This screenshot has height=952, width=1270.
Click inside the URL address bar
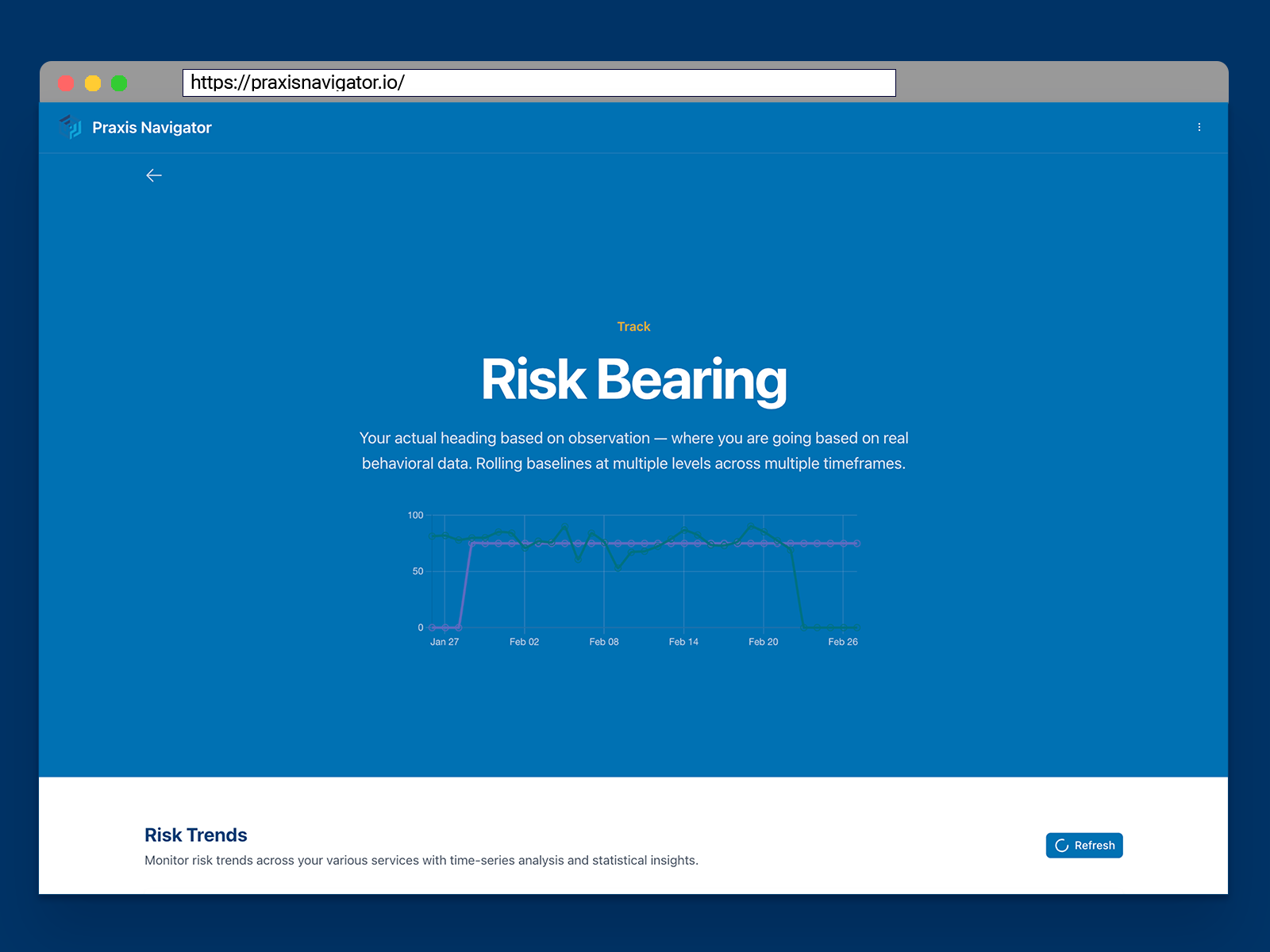[x=540, y=83]
